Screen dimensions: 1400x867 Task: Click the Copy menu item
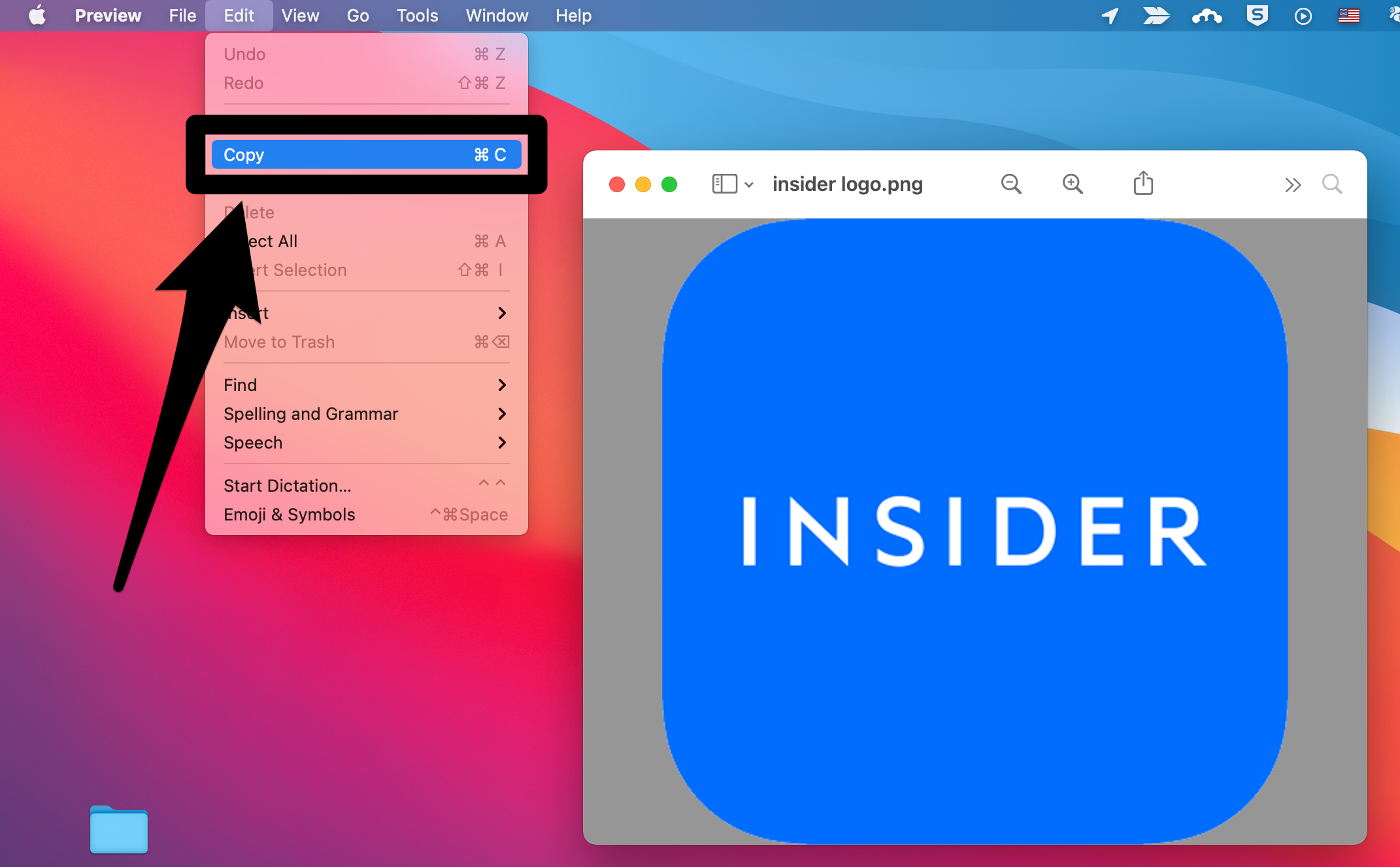365,153
